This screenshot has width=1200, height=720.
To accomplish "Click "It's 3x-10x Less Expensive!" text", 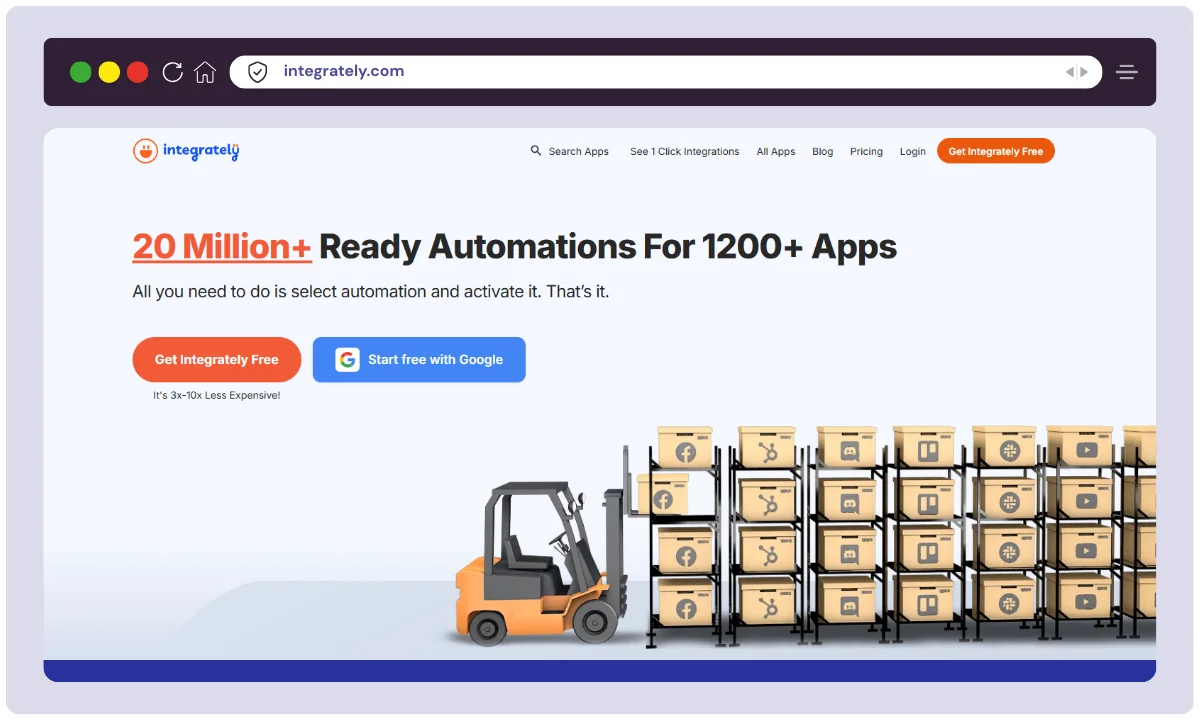I will point(217,396).
